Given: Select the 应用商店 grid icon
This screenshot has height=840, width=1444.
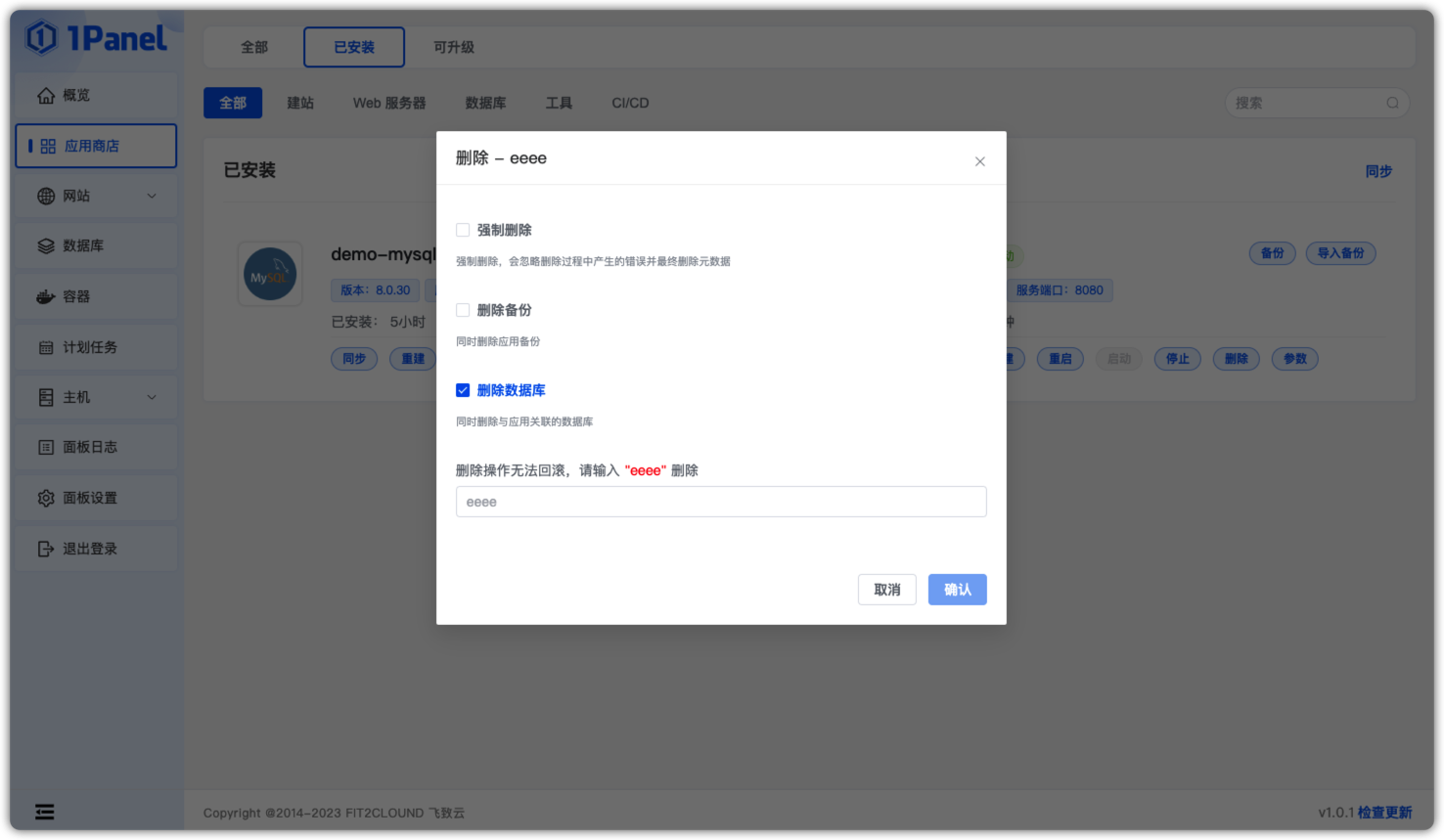Looking at the screenshot, I should click(x=48, y=146).
